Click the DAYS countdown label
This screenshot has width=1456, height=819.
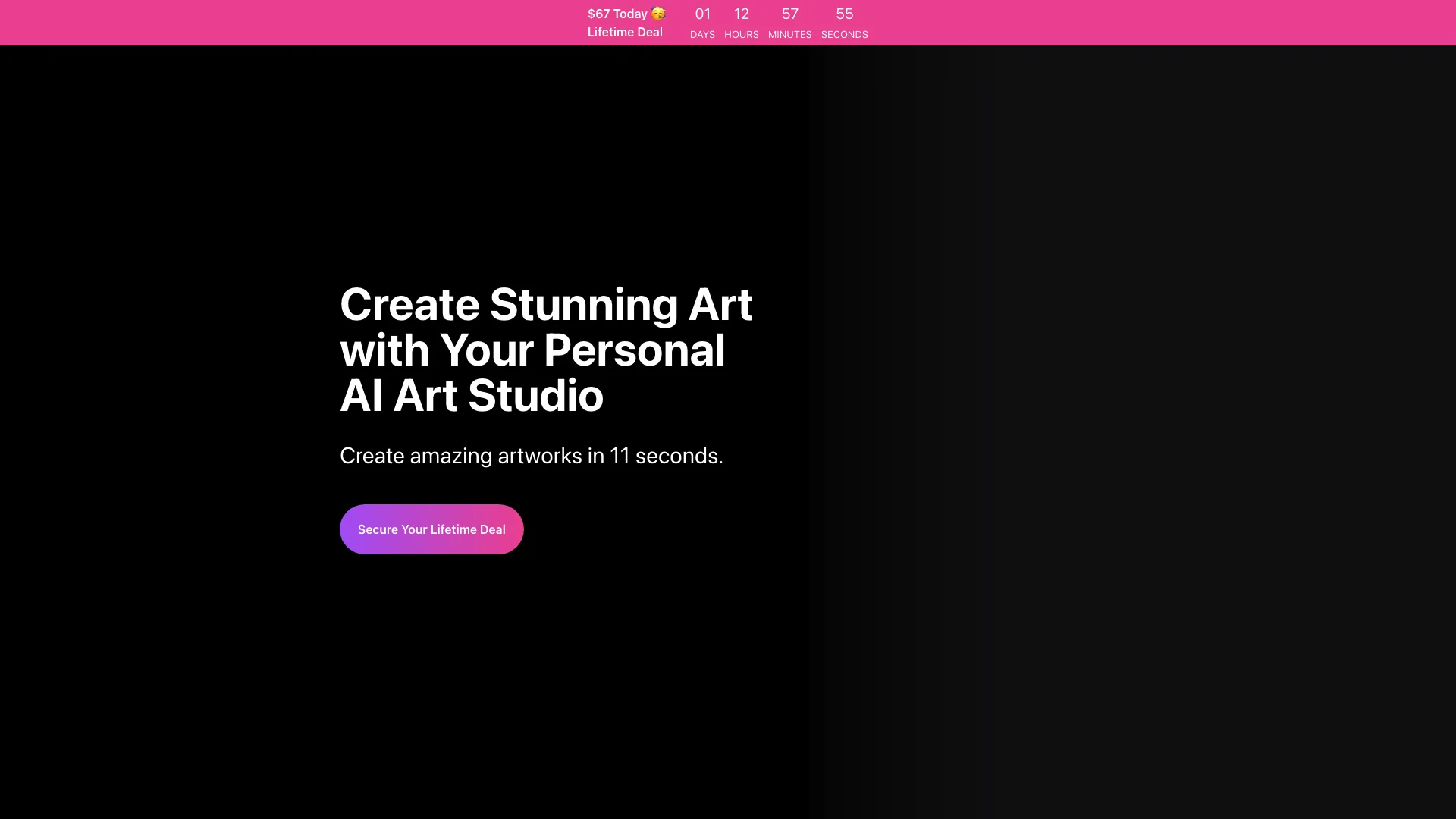[x=703, y=35]
